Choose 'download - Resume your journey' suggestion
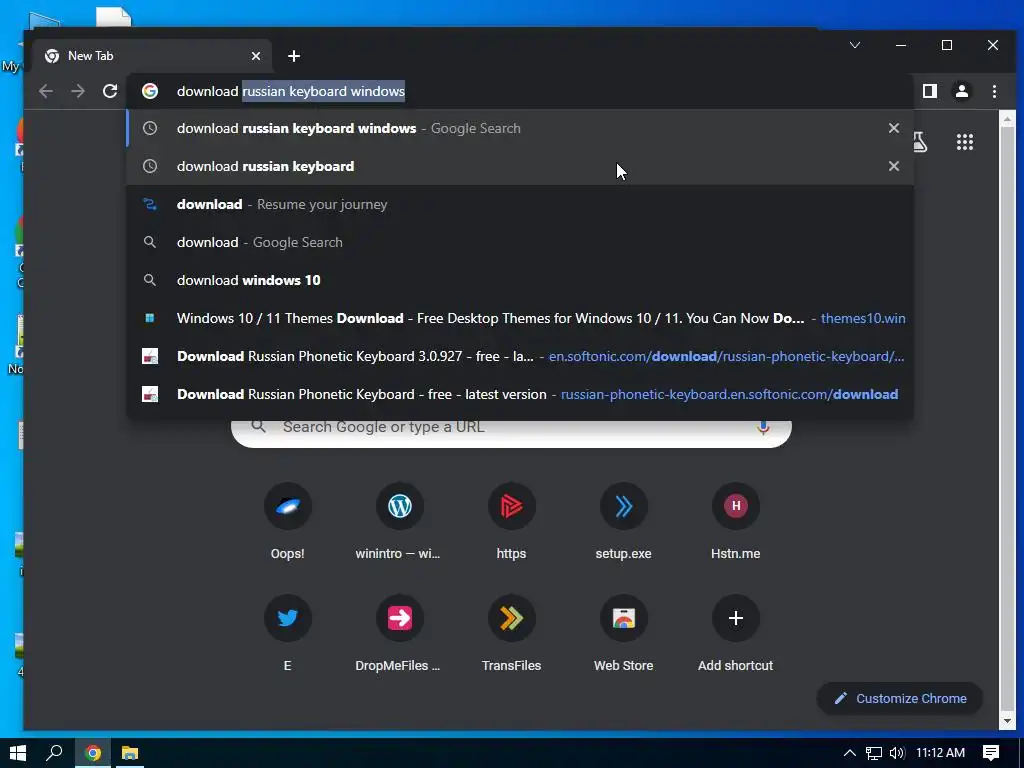This screenshot has height=768, width=1024. tap(520, 204)
